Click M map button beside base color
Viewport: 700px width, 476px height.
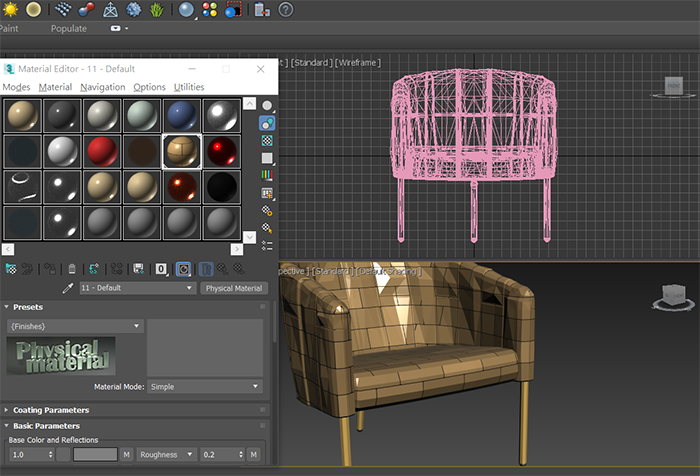[x=127, y=454]
